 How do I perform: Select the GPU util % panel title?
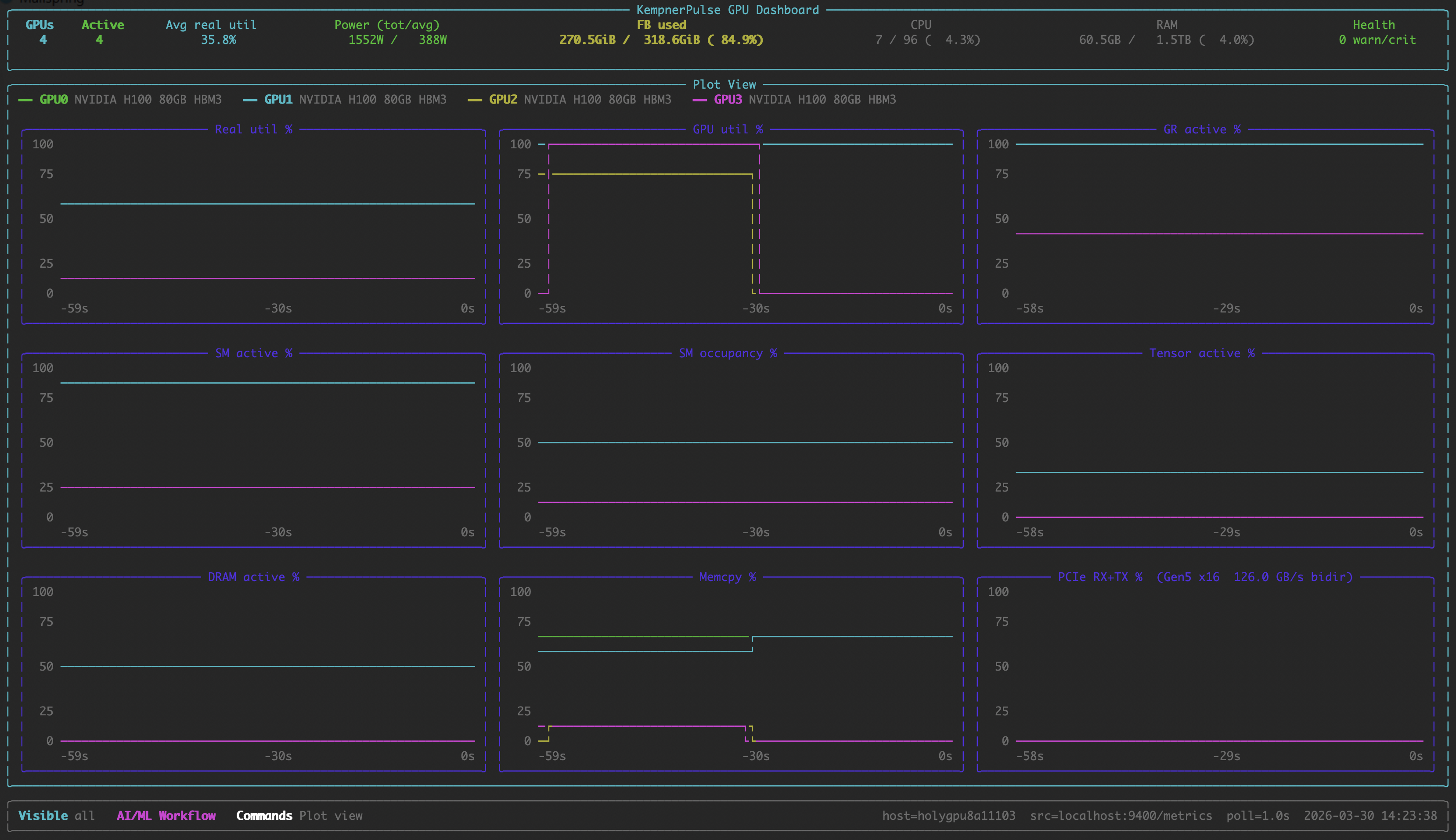click(728, 129)
